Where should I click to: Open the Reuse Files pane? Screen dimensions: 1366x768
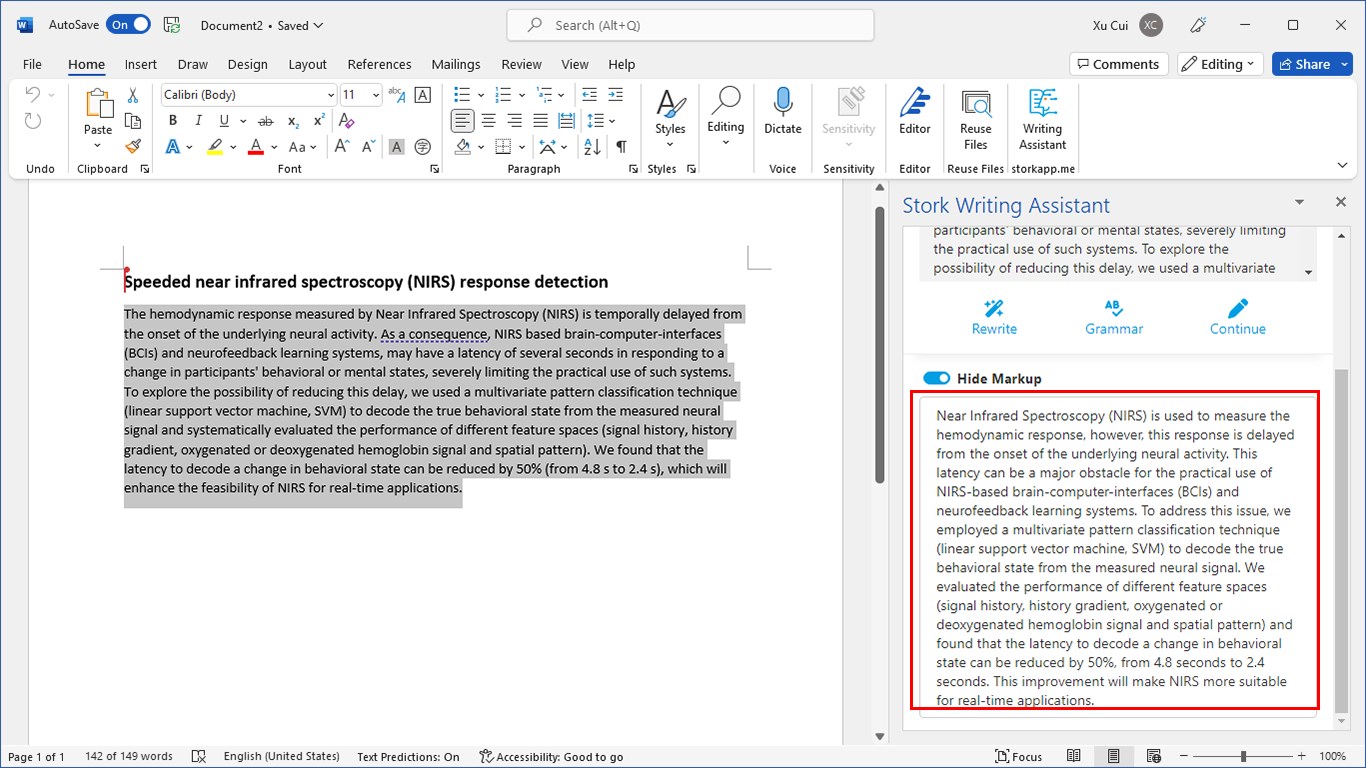[975, 118]
